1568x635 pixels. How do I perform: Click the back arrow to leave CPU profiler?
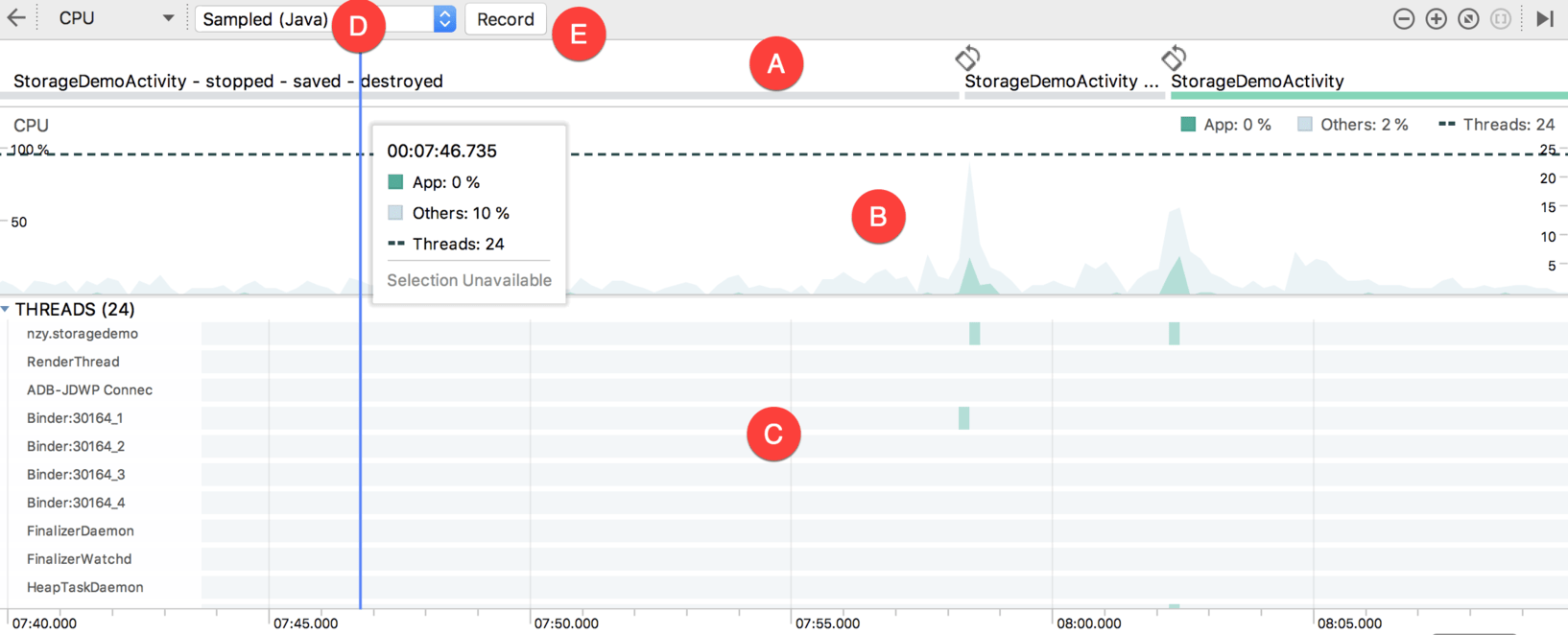16,18
